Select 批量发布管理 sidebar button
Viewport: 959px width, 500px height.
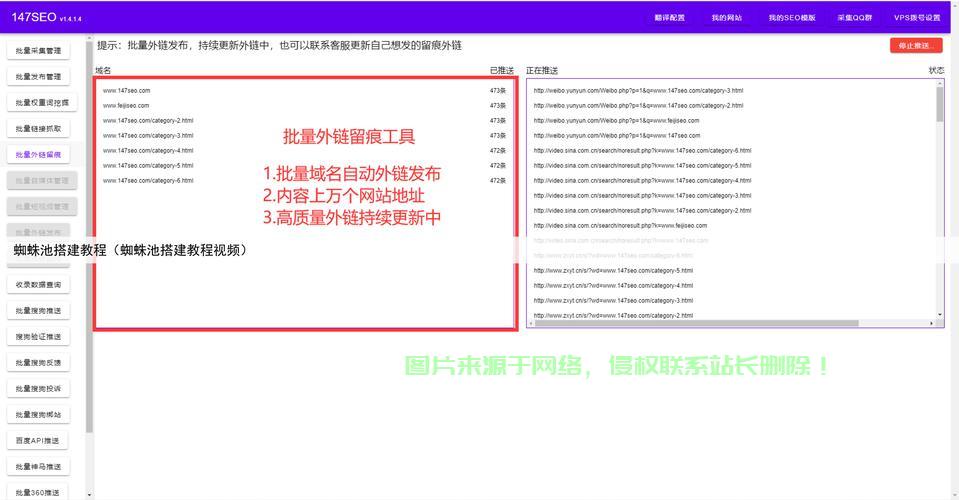point(38,77)
